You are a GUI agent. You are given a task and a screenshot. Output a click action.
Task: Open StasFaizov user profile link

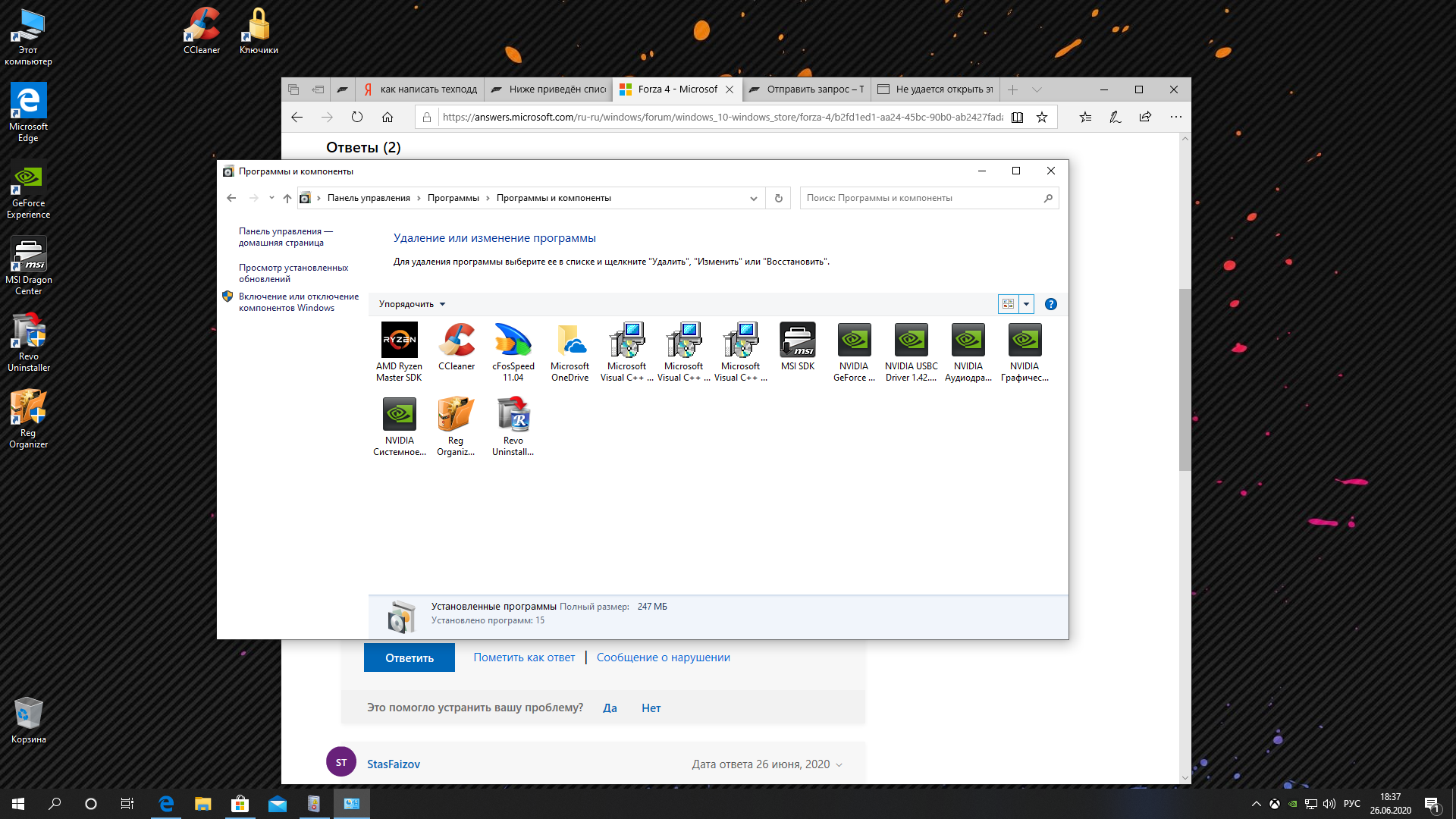(393, 764)
